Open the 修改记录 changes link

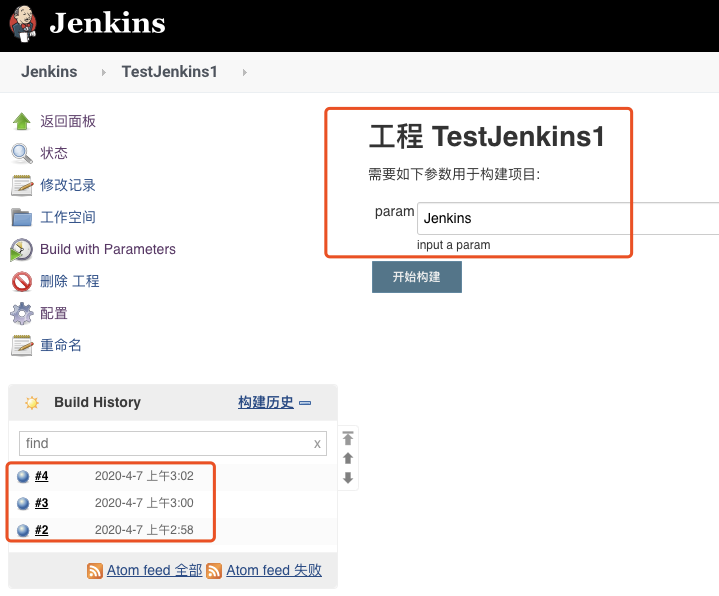(68, 185)
